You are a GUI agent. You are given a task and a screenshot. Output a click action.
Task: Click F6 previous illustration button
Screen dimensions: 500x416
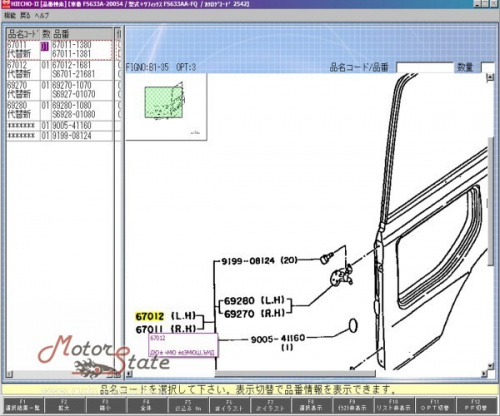click(x=229, y=405)
